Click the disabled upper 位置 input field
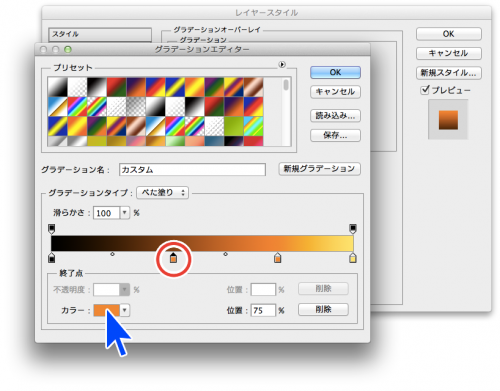 263,289
